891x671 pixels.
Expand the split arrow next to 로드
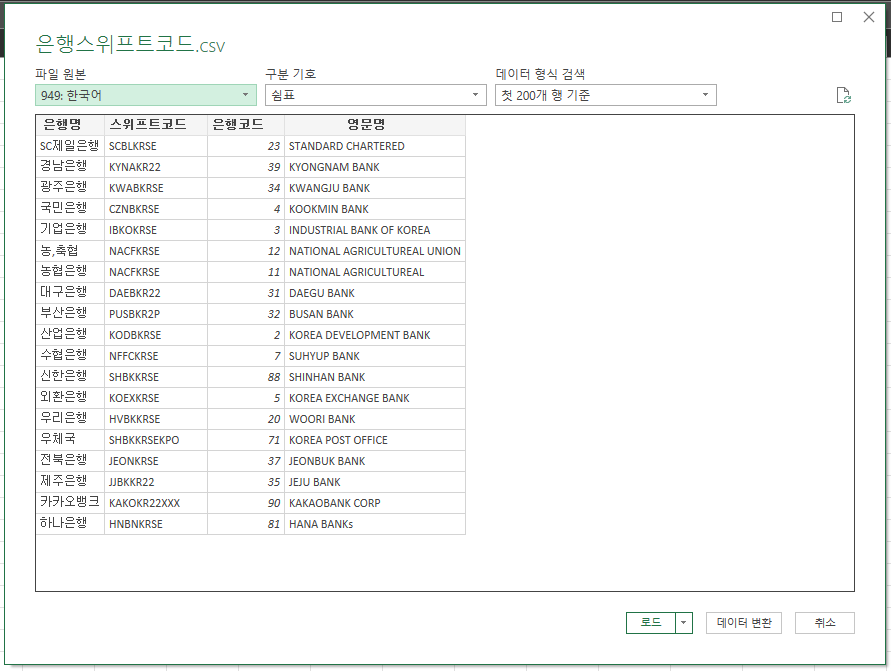tap(684, 622)
